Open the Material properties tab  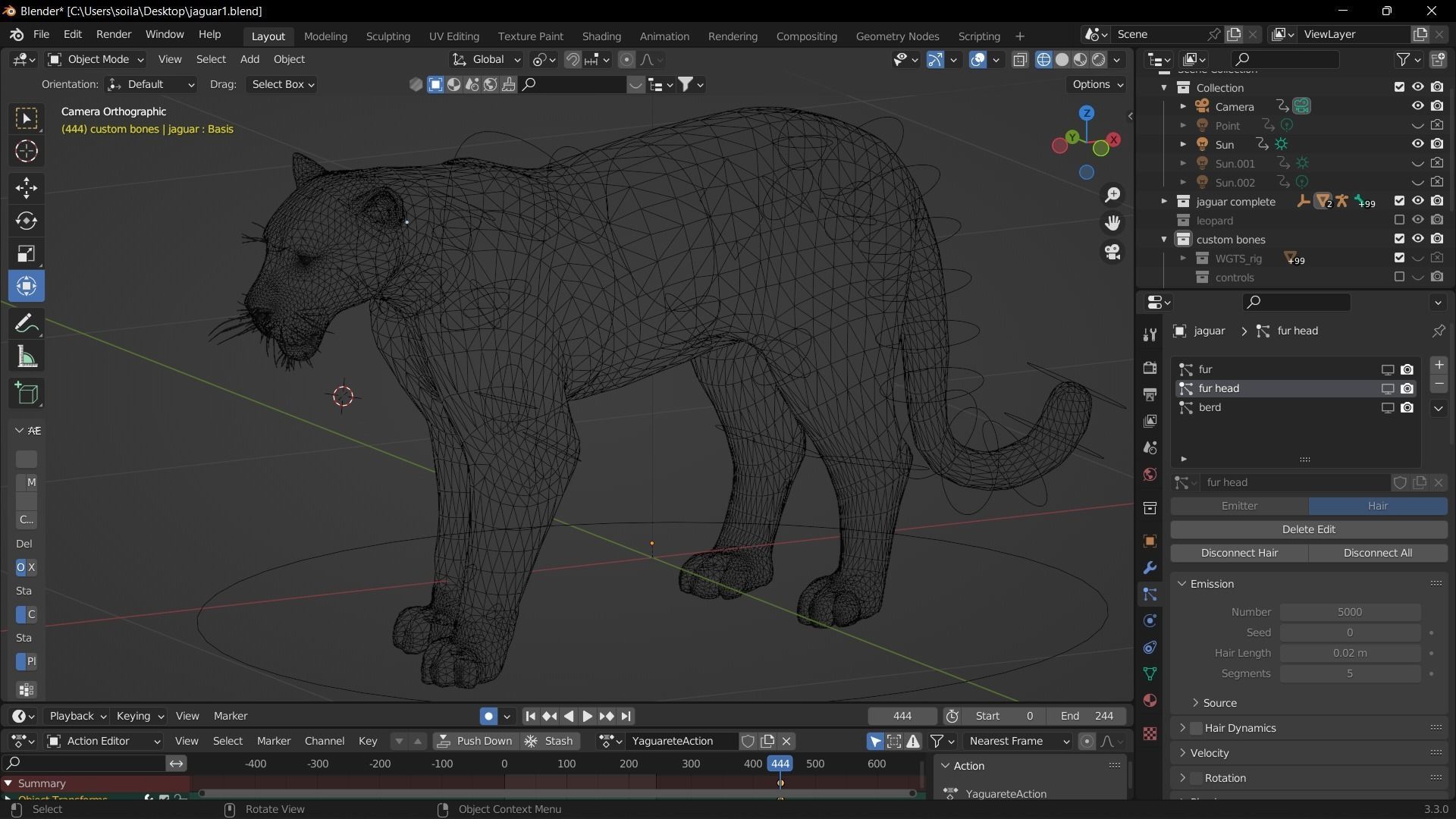(1150, 700)
